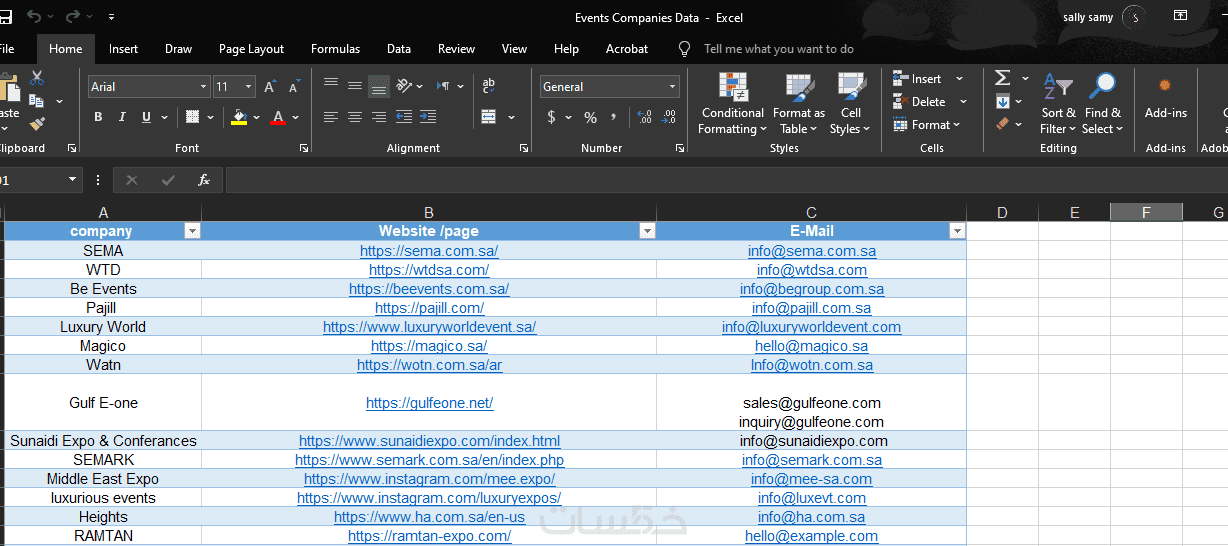Screen dimensions: 1228x546
Task: Click the Cut scissors icon
Action: pyautogui.click(x=37, y=78)
